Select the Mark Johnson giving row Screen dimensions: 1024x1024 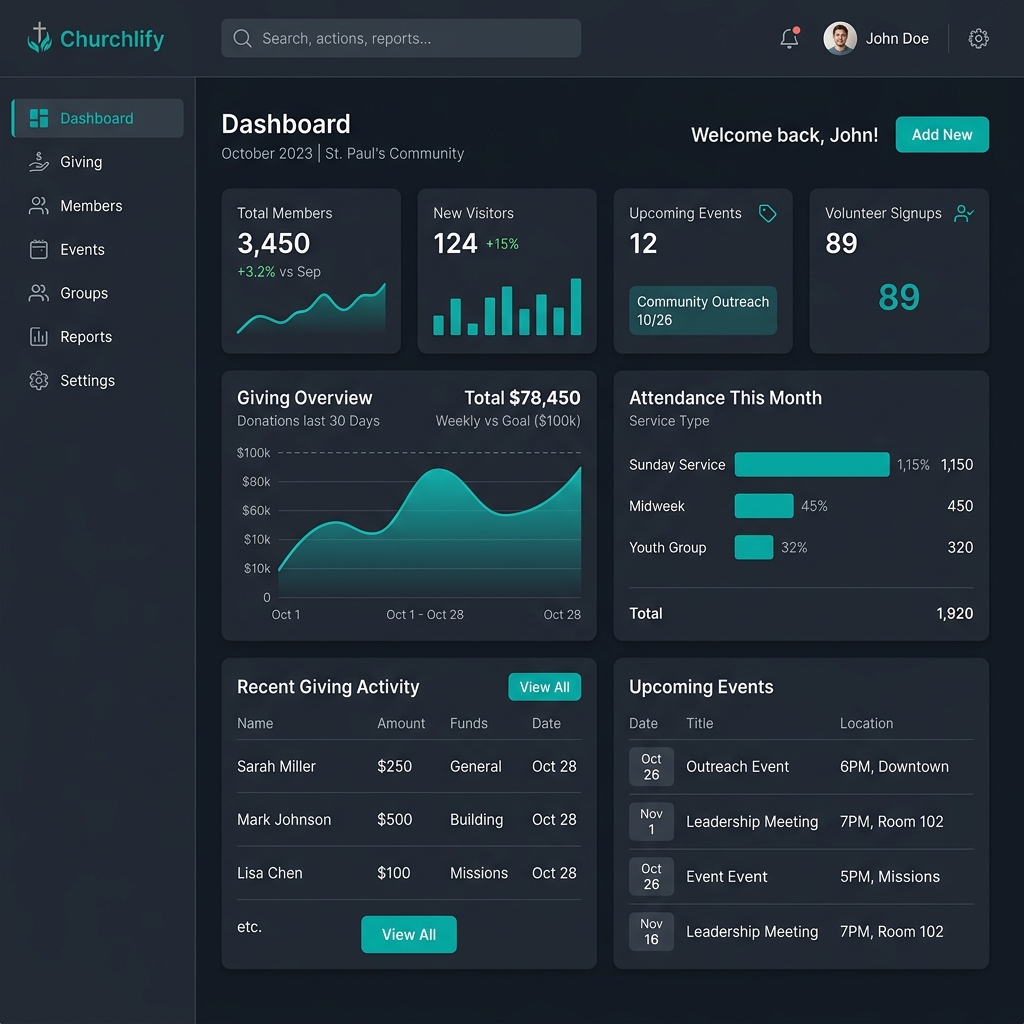point(409,820)
